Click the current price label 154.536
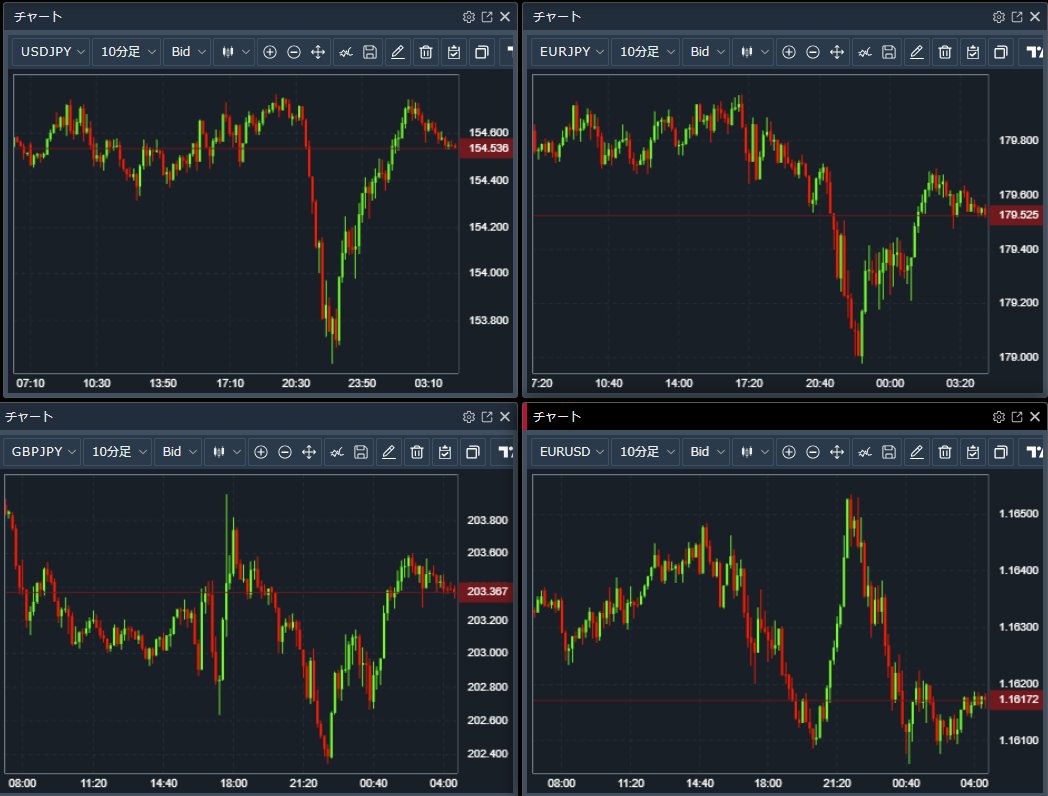This screenshot has height=796, width=1048. pos(486,148)
